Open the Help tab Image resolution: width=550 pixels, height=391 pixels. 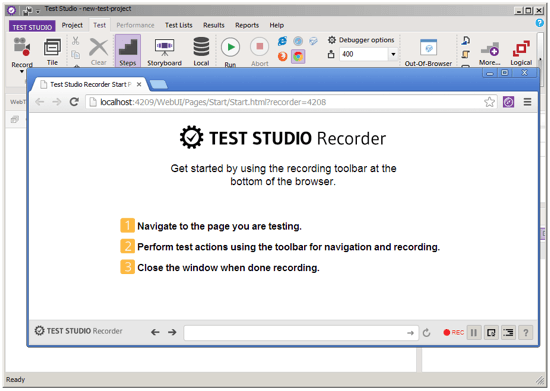276,25
